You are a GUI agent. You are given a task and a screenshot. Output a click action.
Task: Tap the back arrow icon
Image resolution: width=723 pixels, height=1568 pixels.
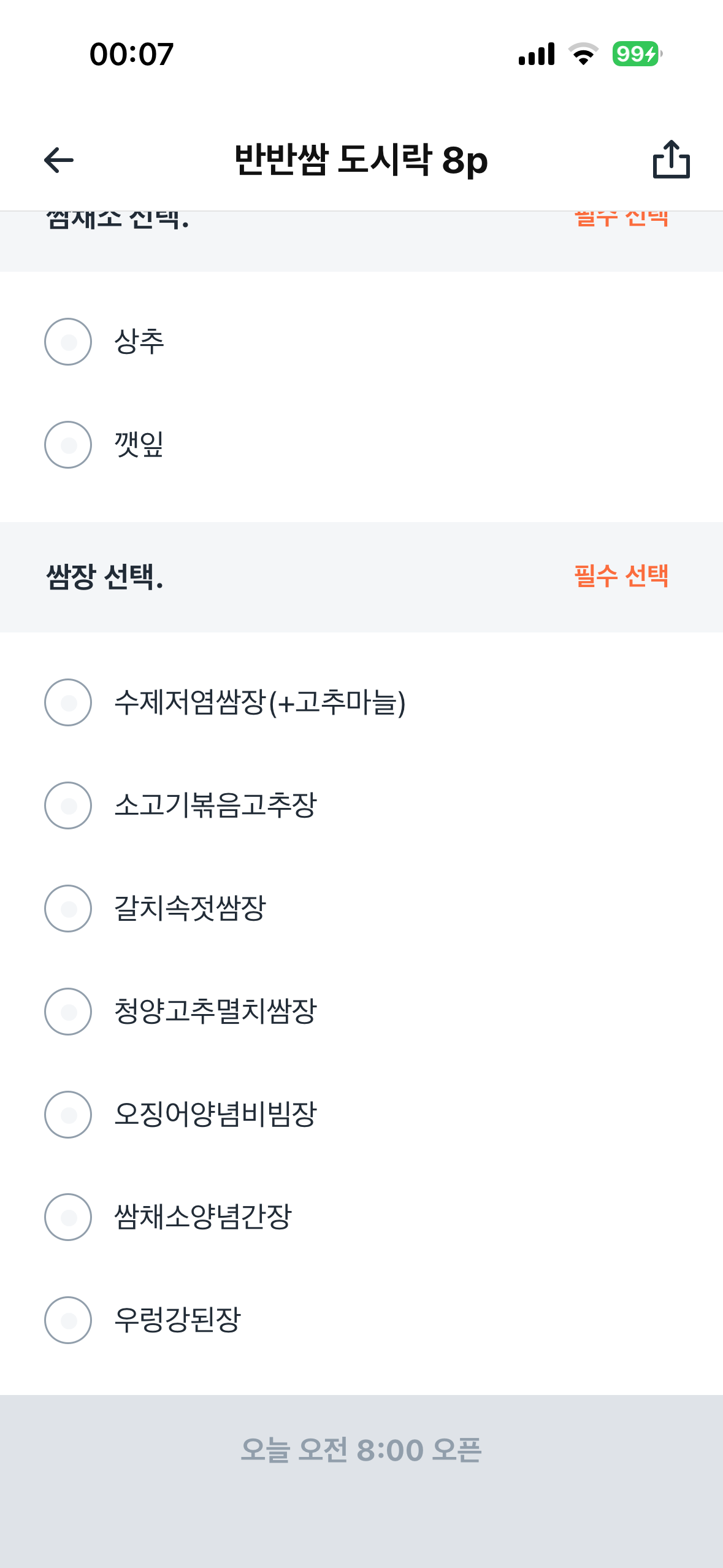coord(59,160)
